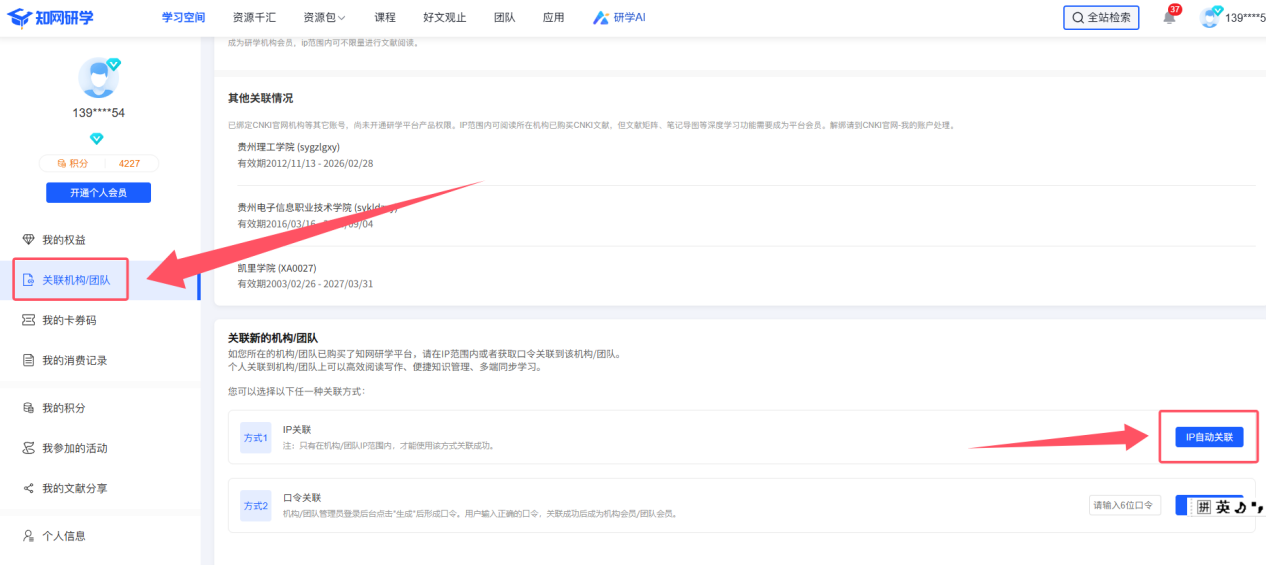Open the 团队 navigation item

[505, 18]
